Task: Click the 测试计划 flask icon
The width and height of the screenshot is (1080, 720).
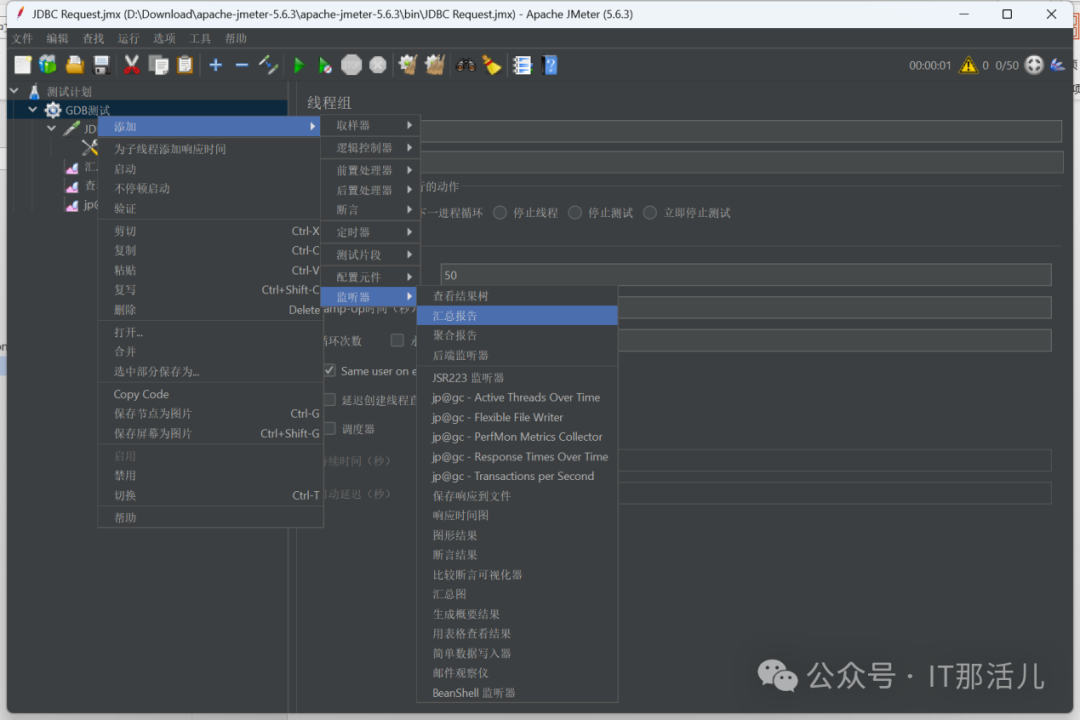Action: click(x=34, y=91)
